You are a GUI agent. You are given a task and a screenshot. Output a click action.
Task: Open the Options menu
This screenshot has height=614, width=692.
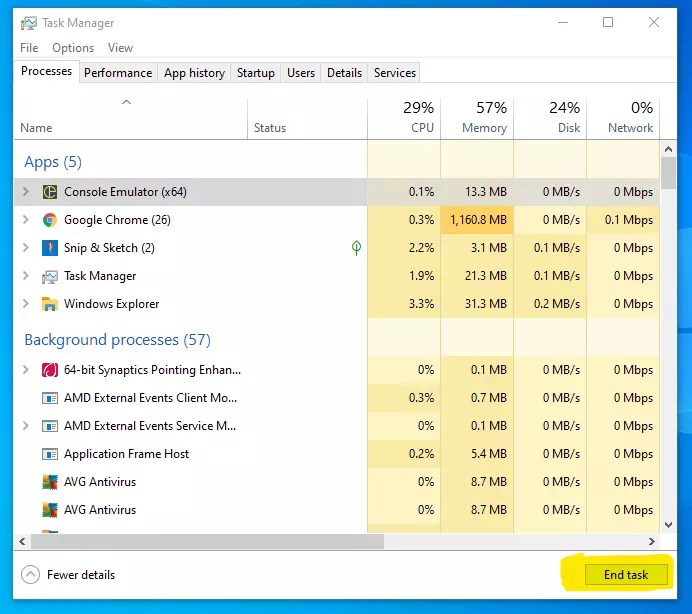coord(73,48)
